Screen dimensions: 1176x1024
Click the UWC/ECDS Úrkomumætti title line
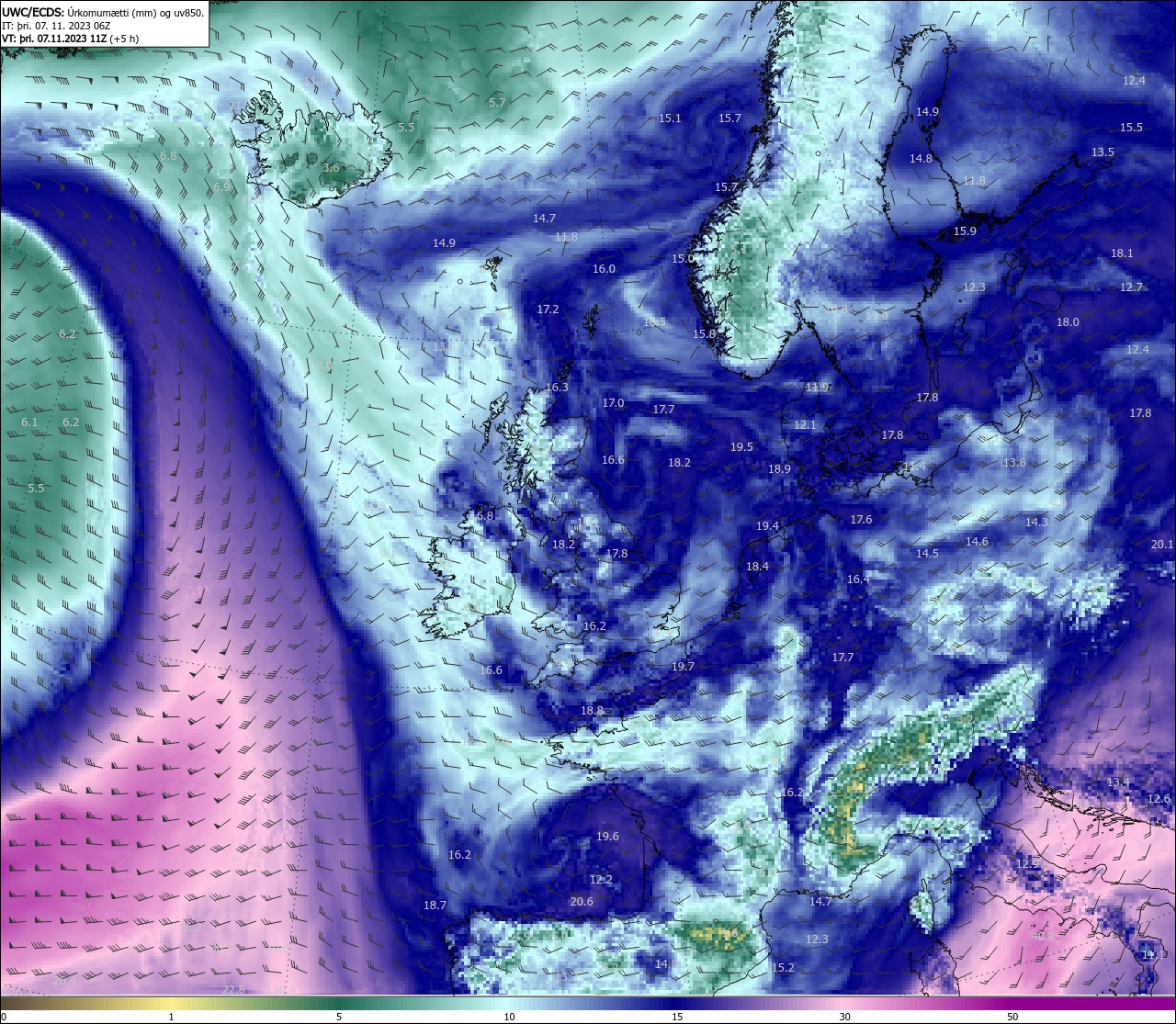[x=103, y=13]
